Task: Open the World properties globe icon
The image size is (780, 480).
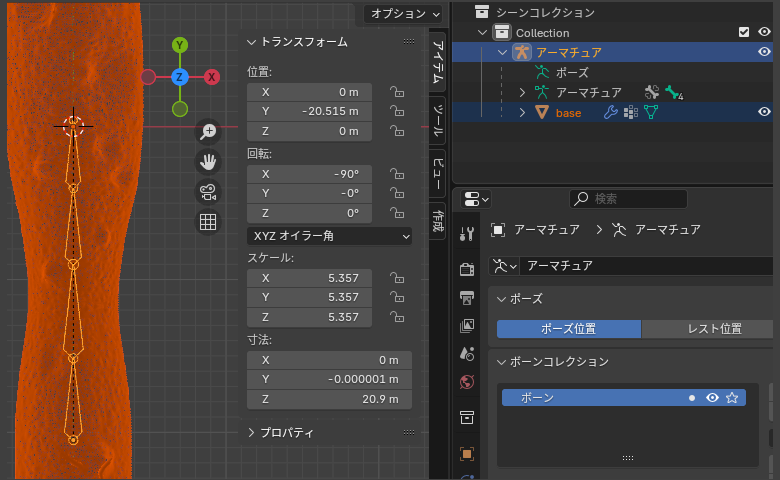Action: tap(467, 382)
